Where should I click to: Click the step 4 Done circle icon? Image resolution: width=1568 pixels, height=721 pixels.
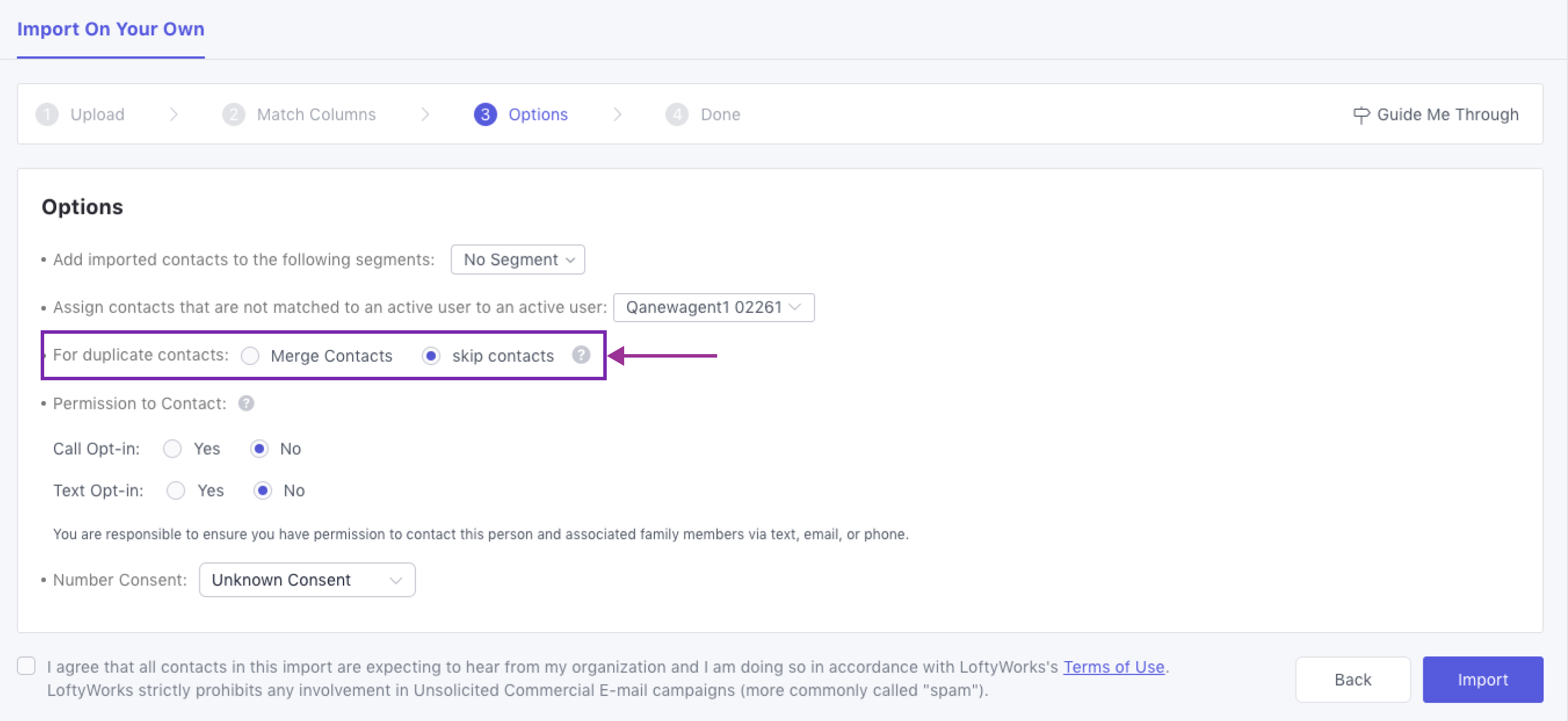tap(676, 115)
